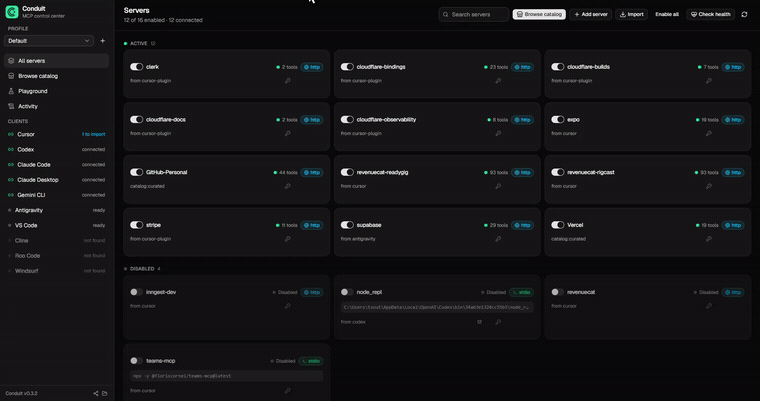Collapse the ACTIVE servers section

[140, 44]
